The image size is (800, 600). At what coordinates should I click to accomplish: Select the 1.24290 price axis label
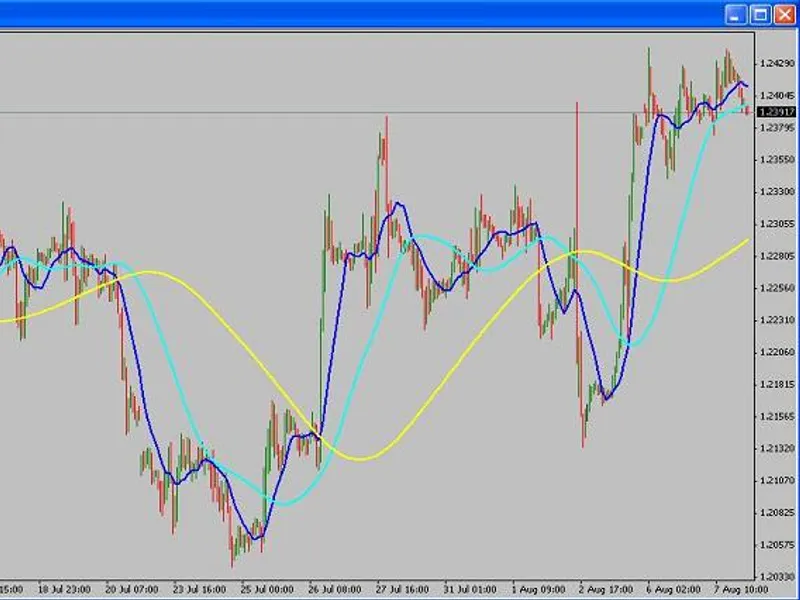coord(778,64)
